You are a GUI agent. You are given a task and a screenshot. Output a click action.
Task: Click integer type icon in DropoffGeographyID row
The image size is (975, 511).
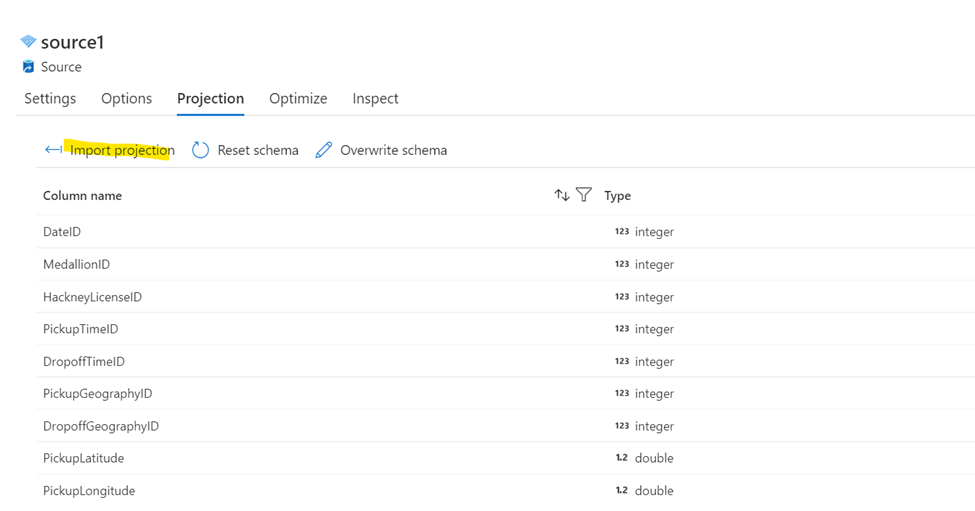[622, 426]
